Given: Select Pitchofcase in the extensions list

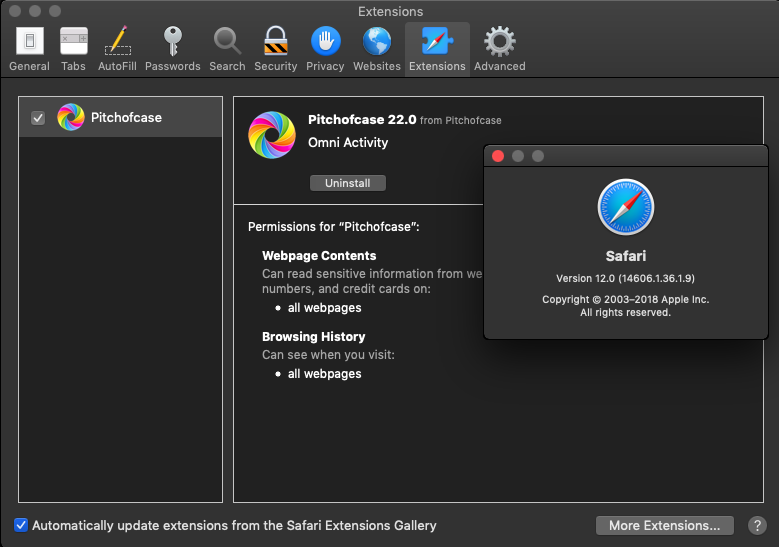Looking at the screenshot, I should click(126, 118).
